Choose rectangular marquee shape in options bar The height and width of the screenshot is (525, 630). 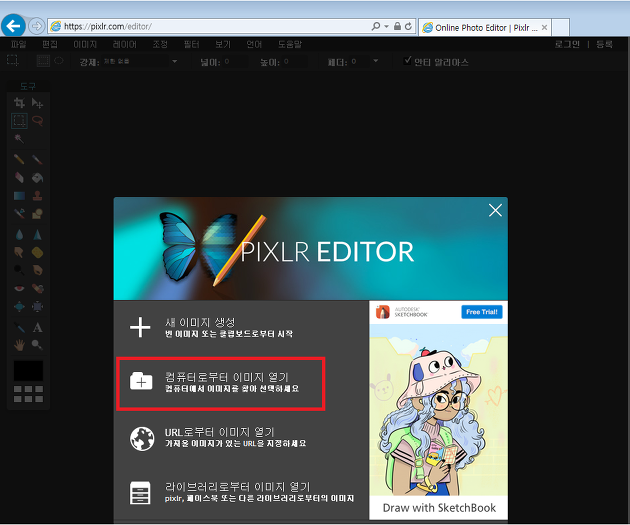coord(43,61)
